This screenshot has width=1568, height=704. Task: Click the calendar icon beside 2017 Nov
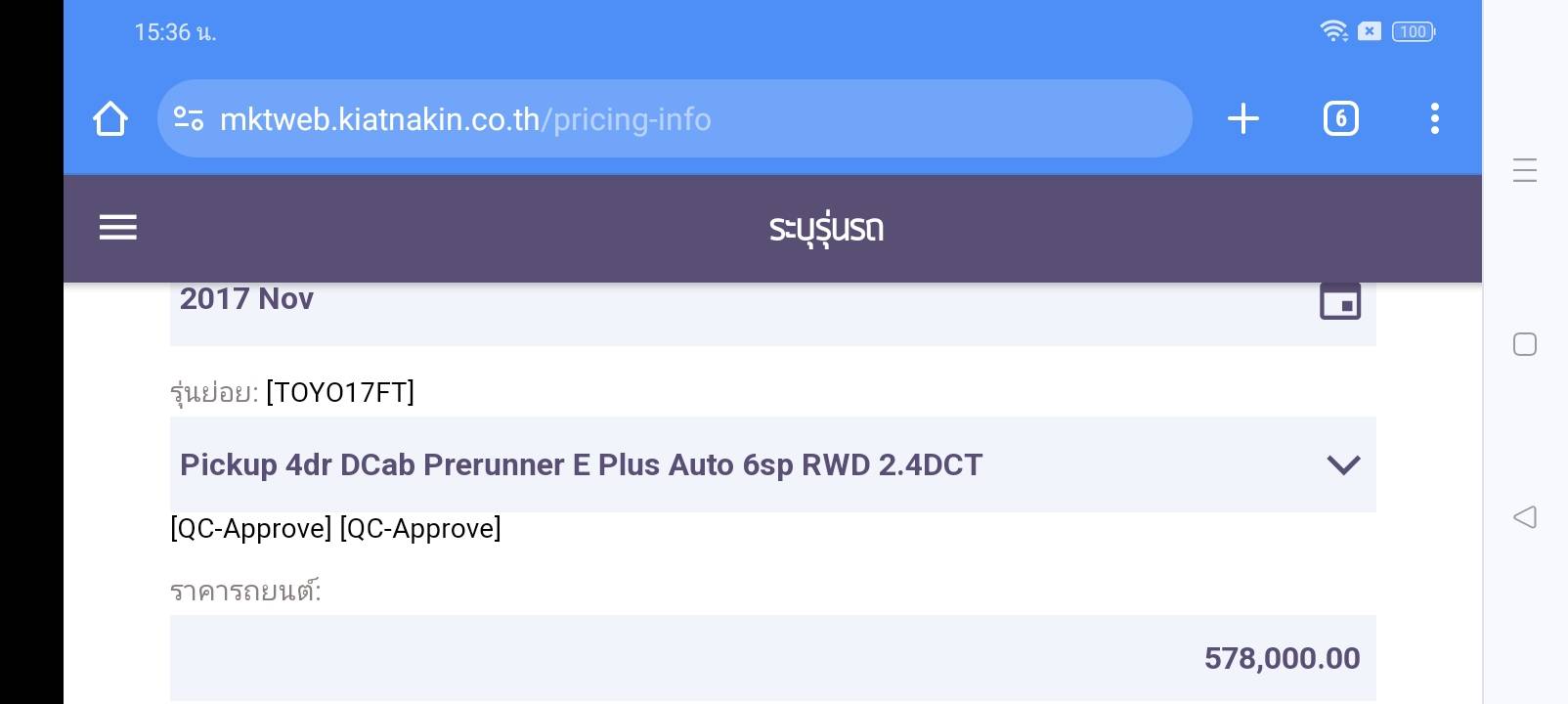[x=1340, y=301]
